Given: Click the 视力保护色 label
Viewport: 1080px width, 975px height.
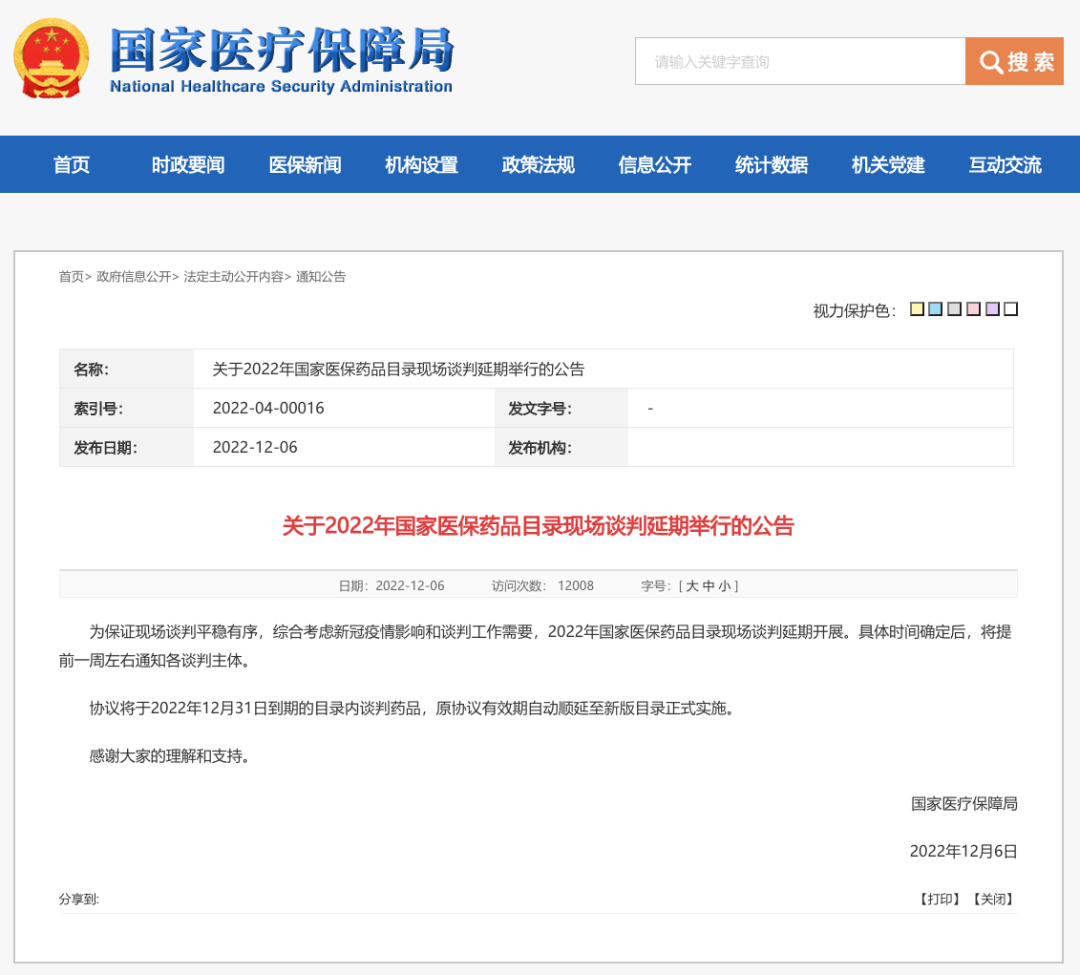Looking at the screenshot, I should coord(854,311).
